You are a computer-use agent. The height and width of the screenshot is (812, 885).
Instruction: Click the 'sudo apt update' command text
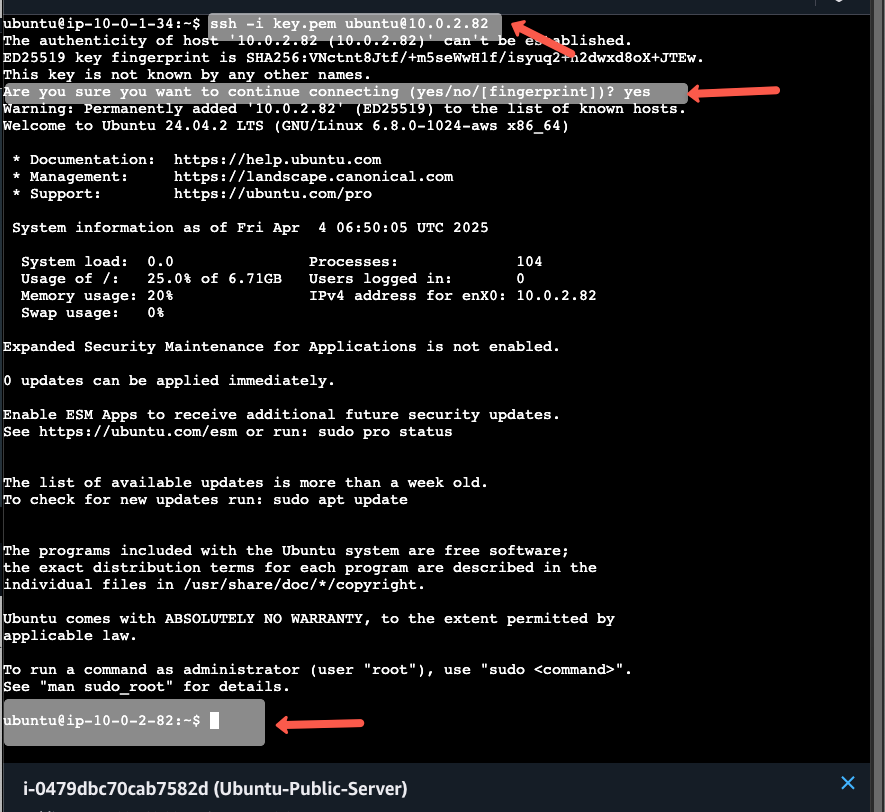tap(340, 499)
